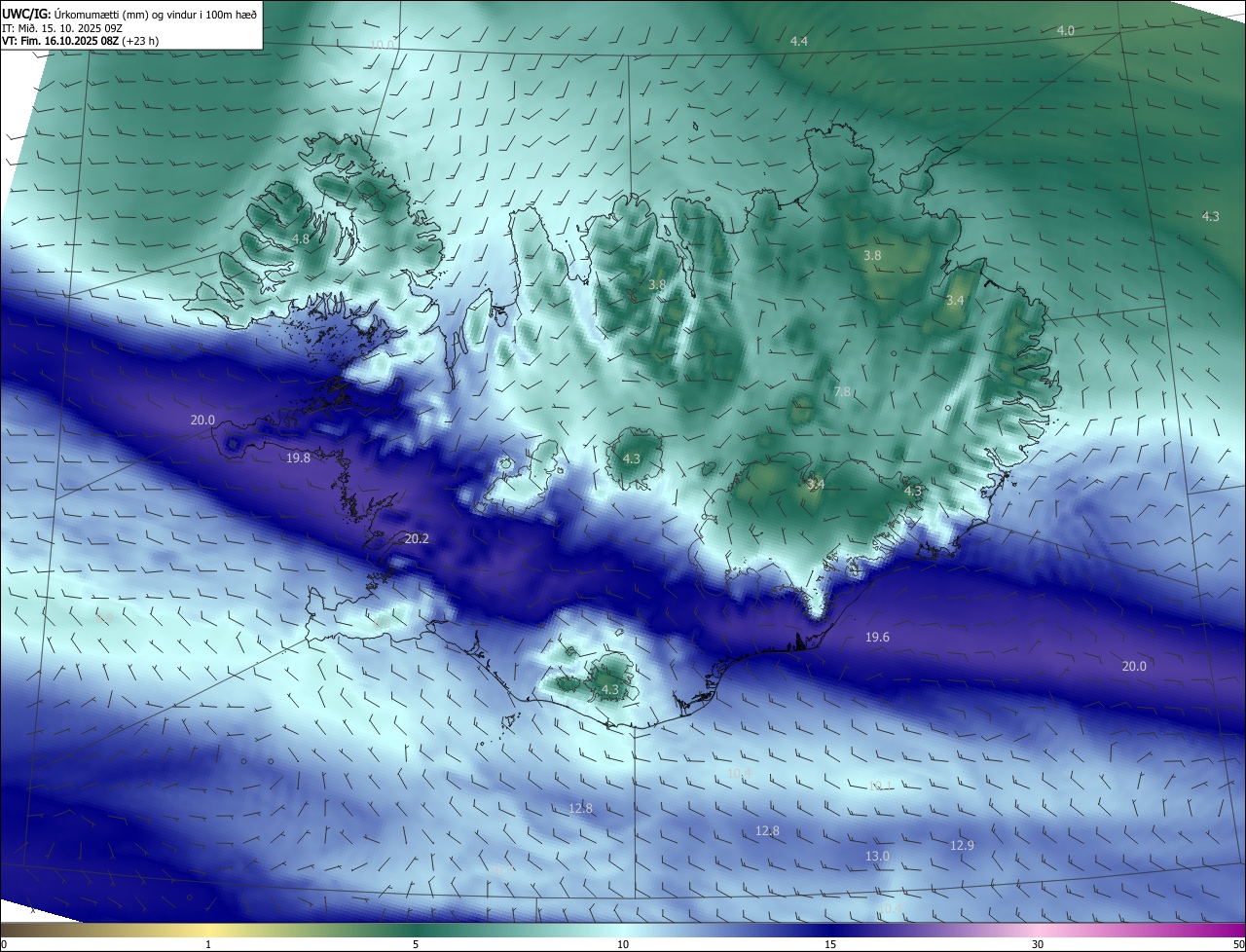Click the 7.8 value label on the map
The width and height of the screenshot is (1246, 952).
tap(842, 391)
